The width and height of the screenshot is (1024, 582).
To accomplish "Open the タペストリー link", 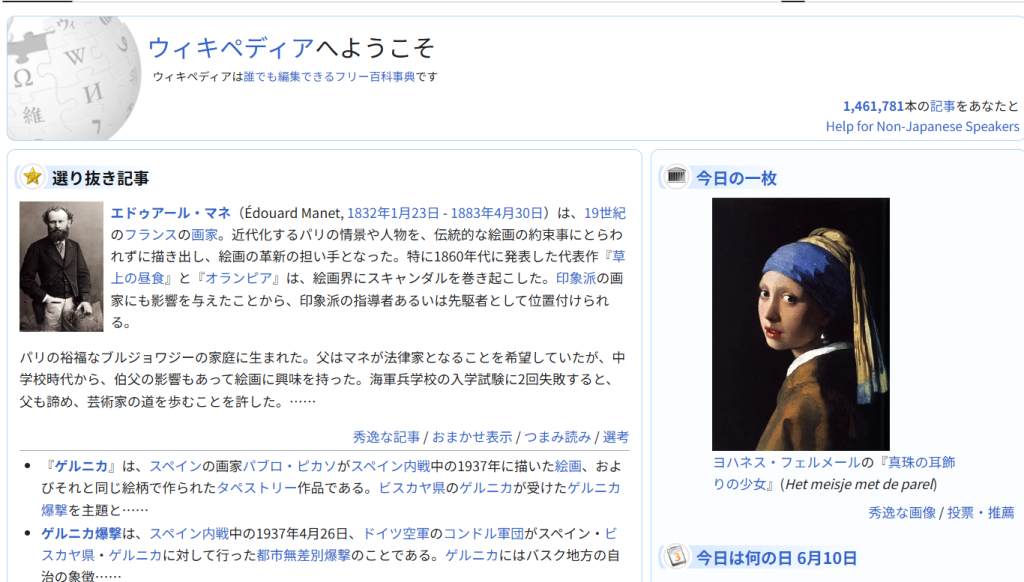I will [x=257, y=488].
